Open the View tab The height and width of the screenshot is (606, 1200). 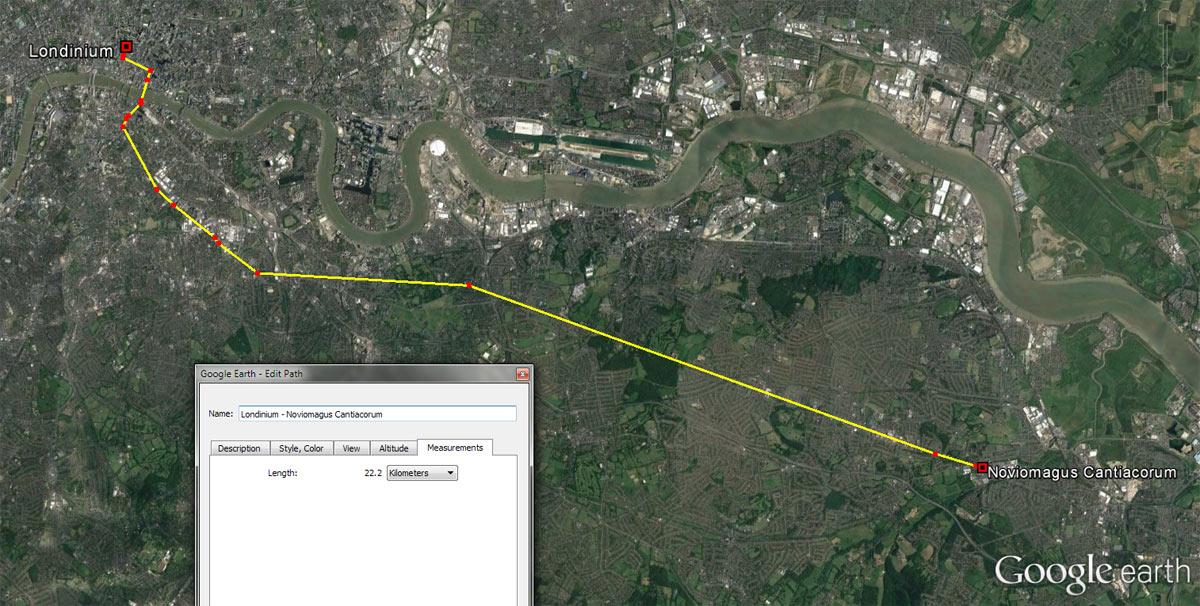(x=351, y=448)
